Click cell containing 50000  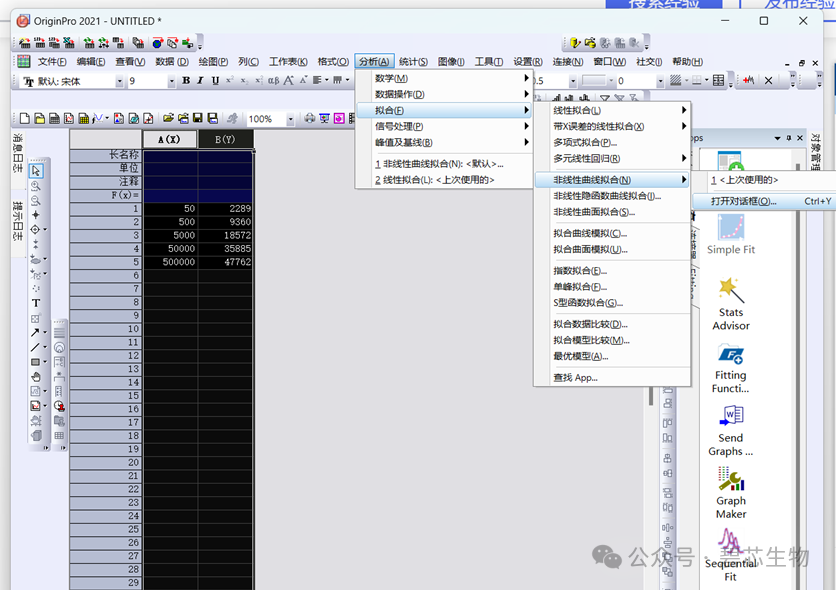tap(170, 249)
